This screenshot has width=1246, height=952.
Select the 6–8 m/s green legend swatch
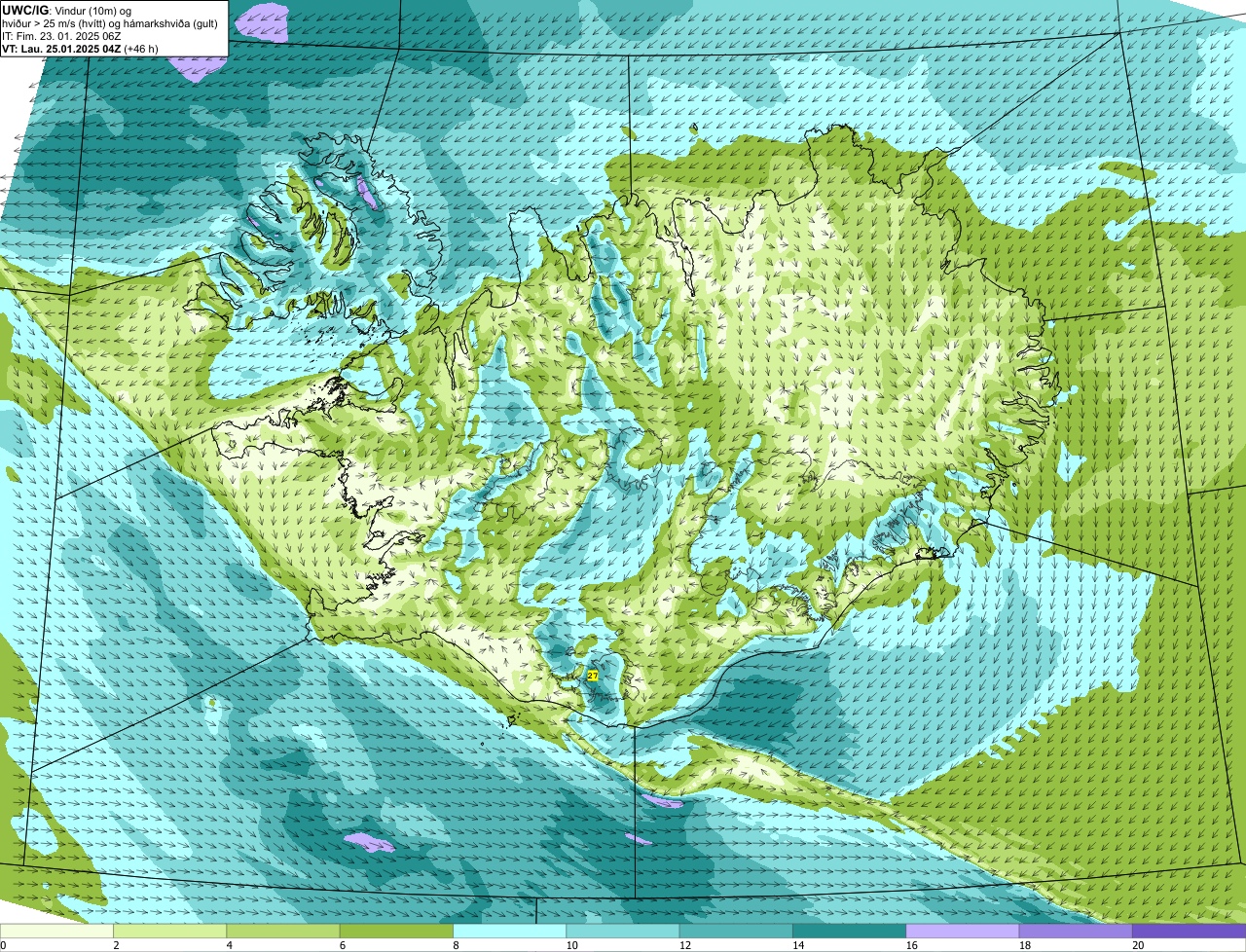396,932
